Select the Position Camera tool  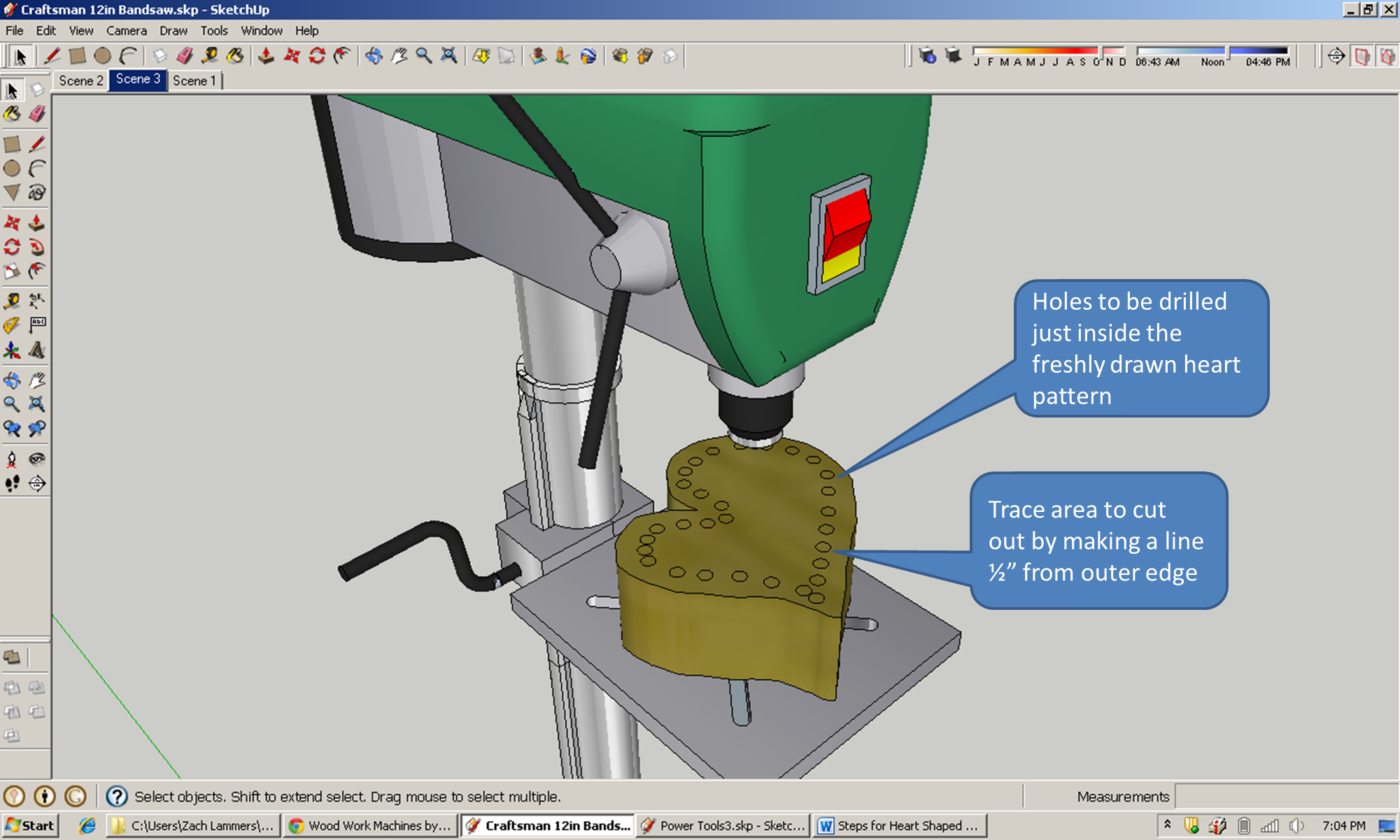coord(12,460)
